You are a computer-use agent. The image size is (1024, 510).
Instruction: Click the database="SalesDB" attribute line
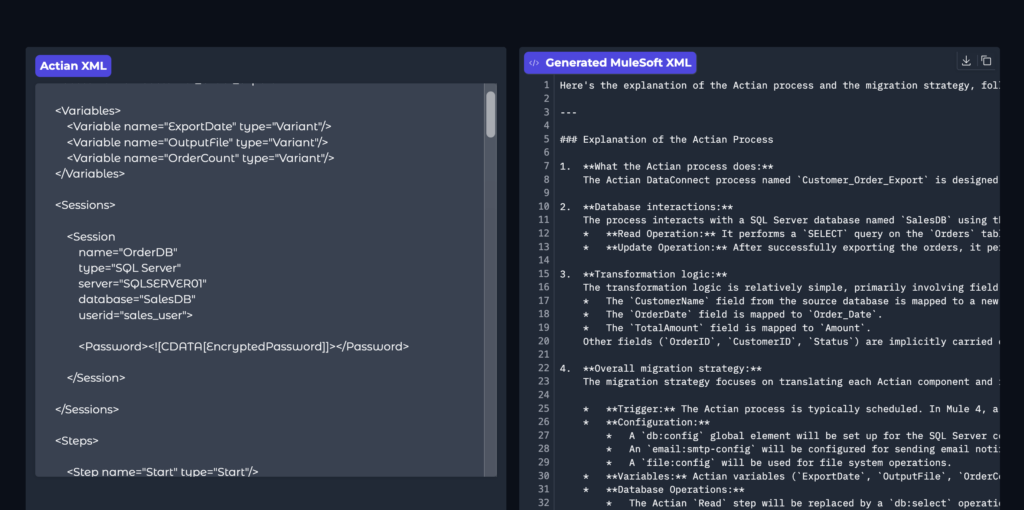[x=137, y=299]
